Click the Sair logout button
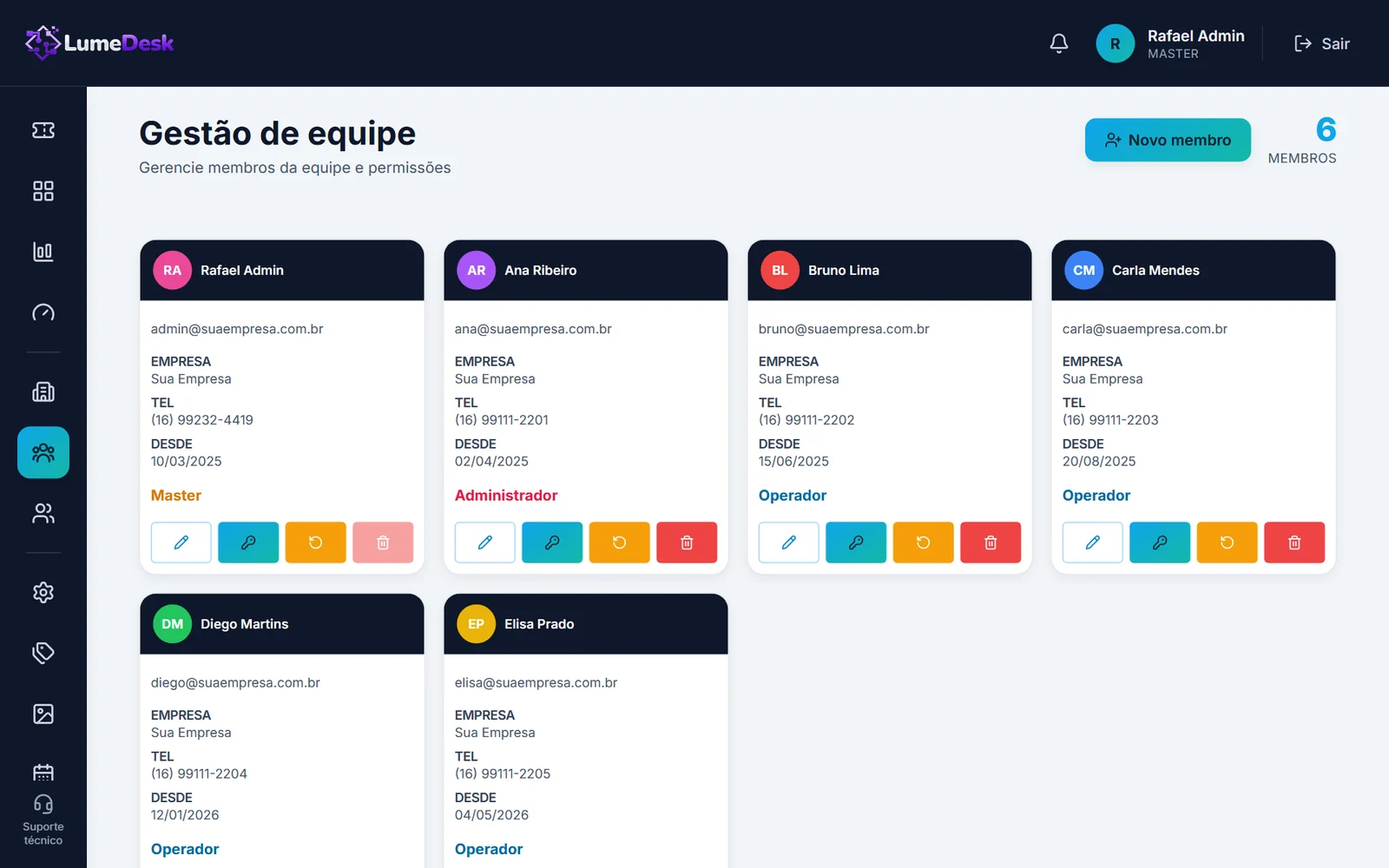Image resolution: width=1389 pixels, height=868 pixels. [1321, 43]
